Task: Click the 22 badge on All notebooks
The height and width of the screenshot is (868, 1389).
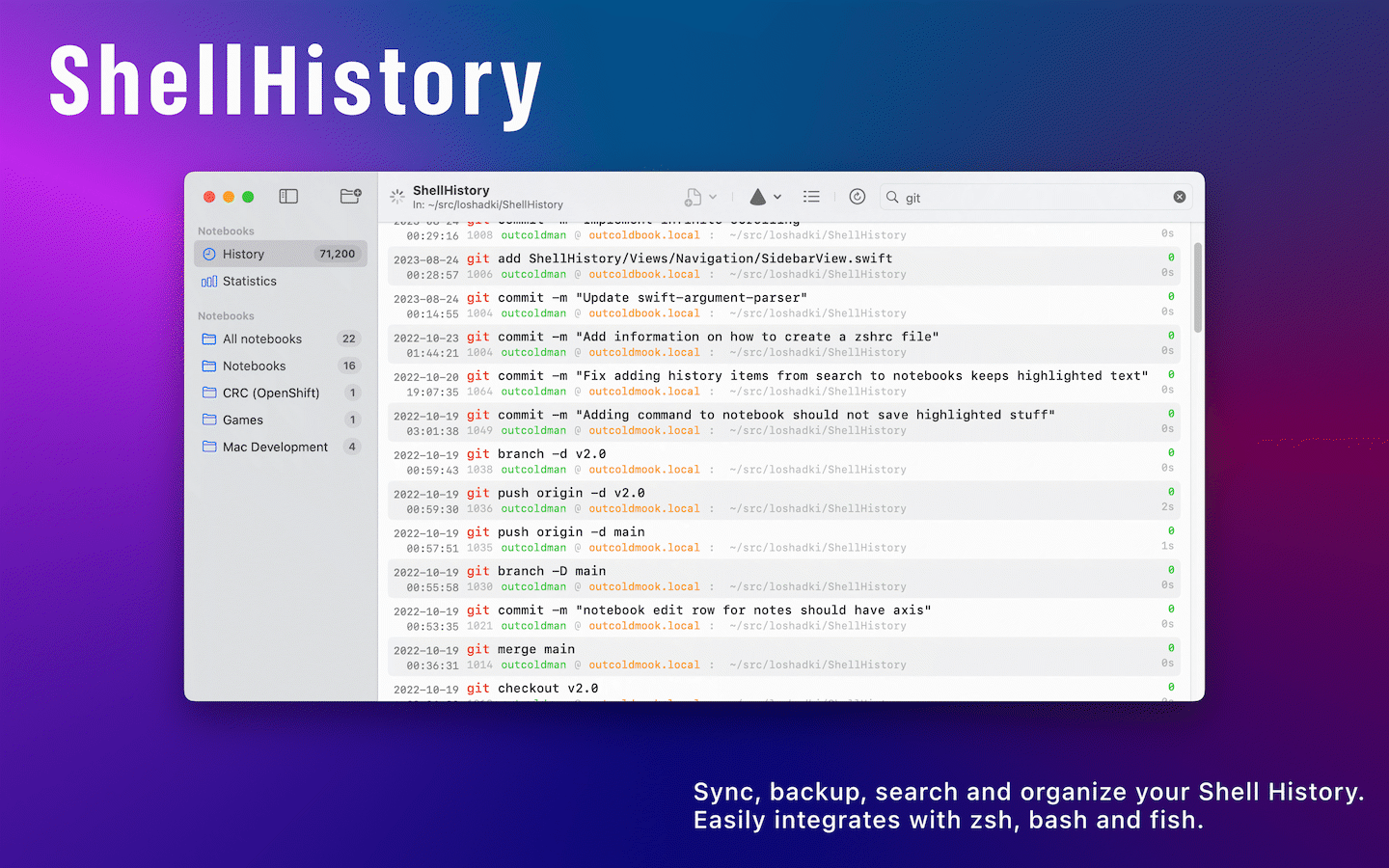Action: click(x=349, y=339)
